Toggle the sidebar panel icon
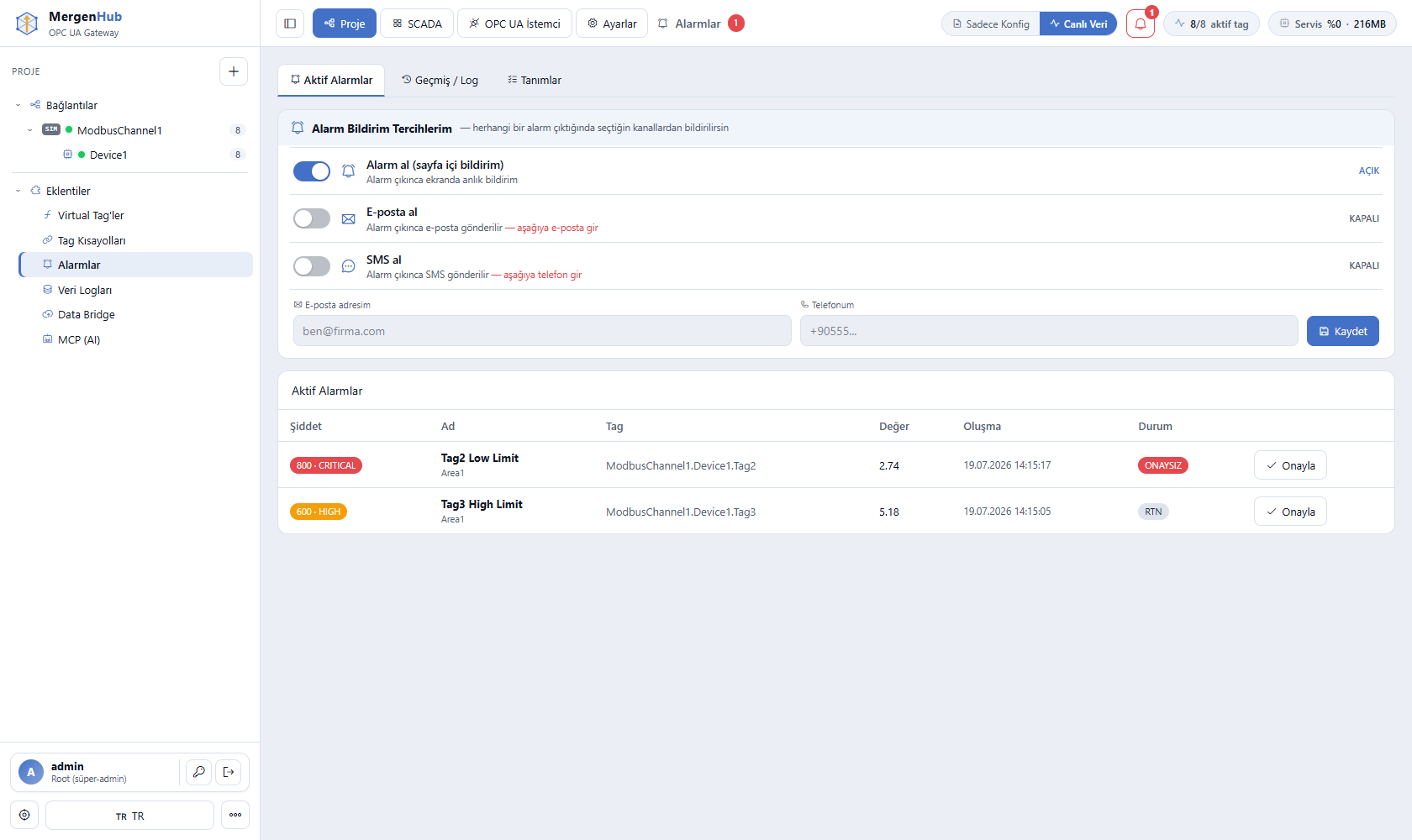This screenshot has height=840, width=1412. click(290, 24)
